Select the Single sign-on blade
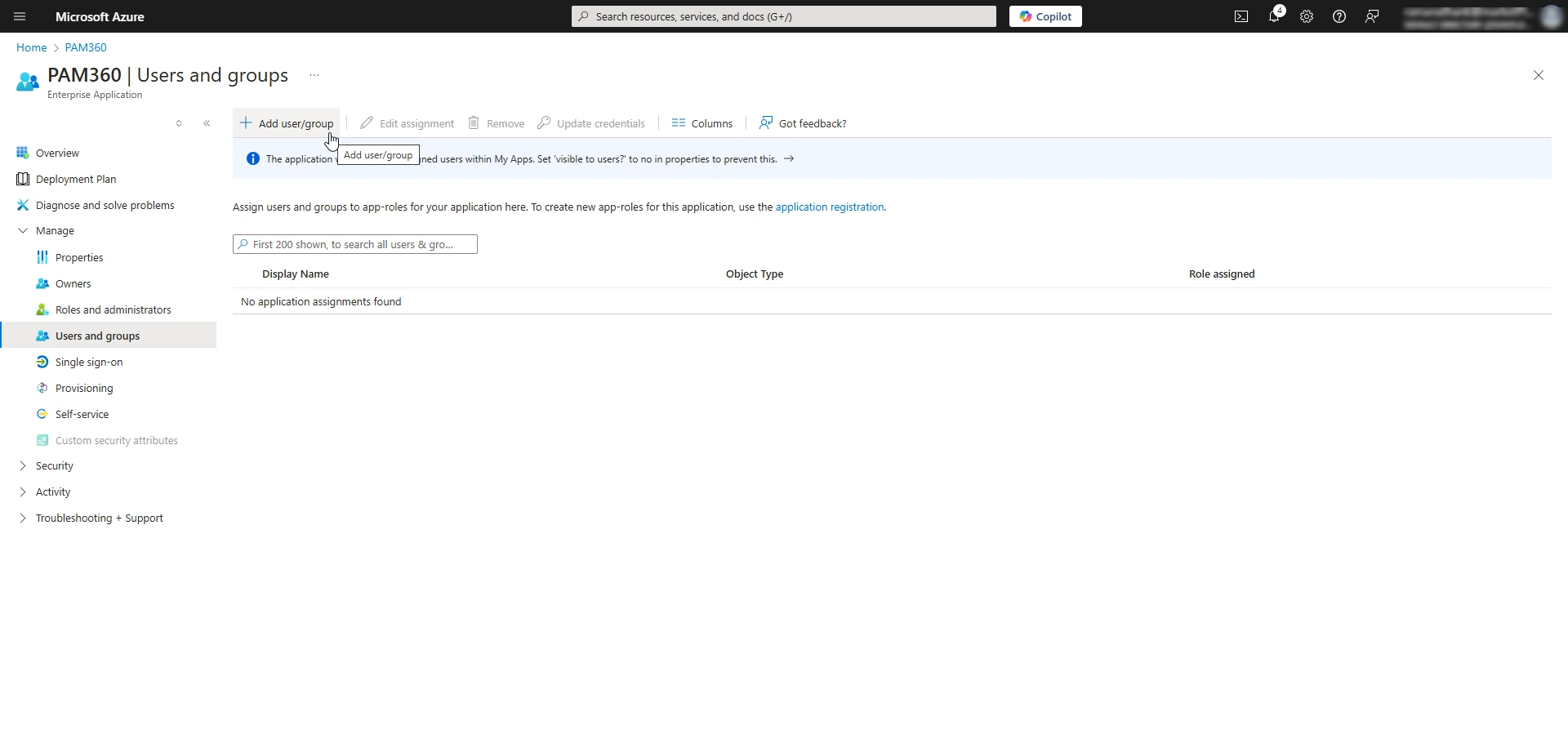 88,362
